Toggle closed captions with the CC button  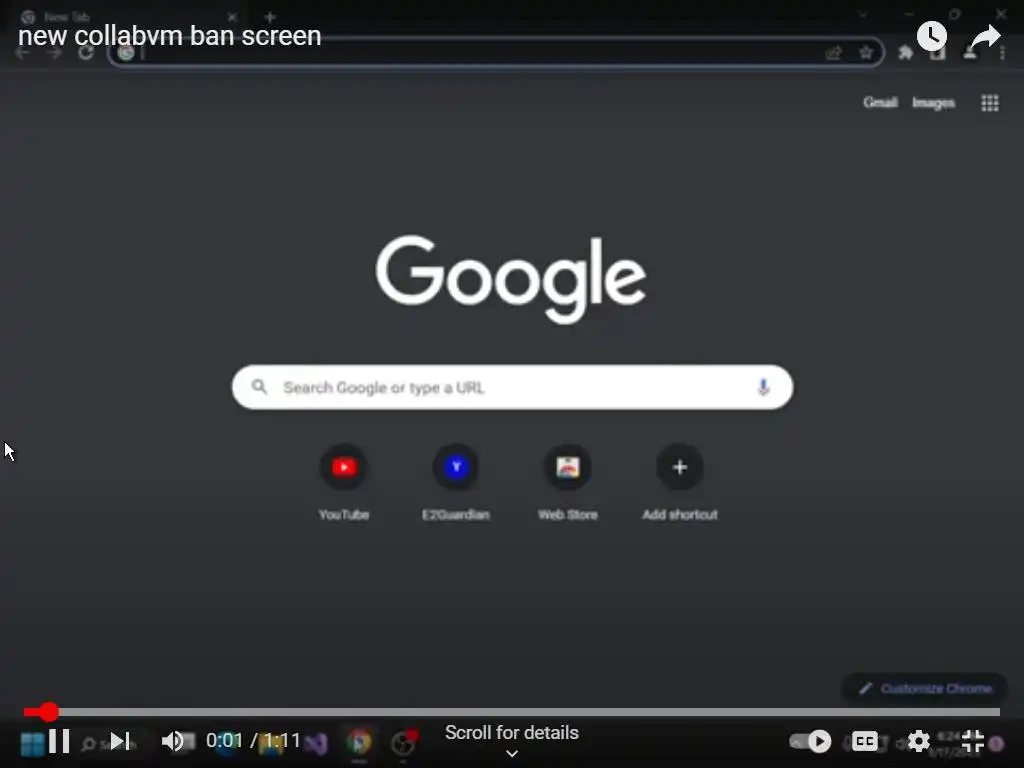click(865, 741)
